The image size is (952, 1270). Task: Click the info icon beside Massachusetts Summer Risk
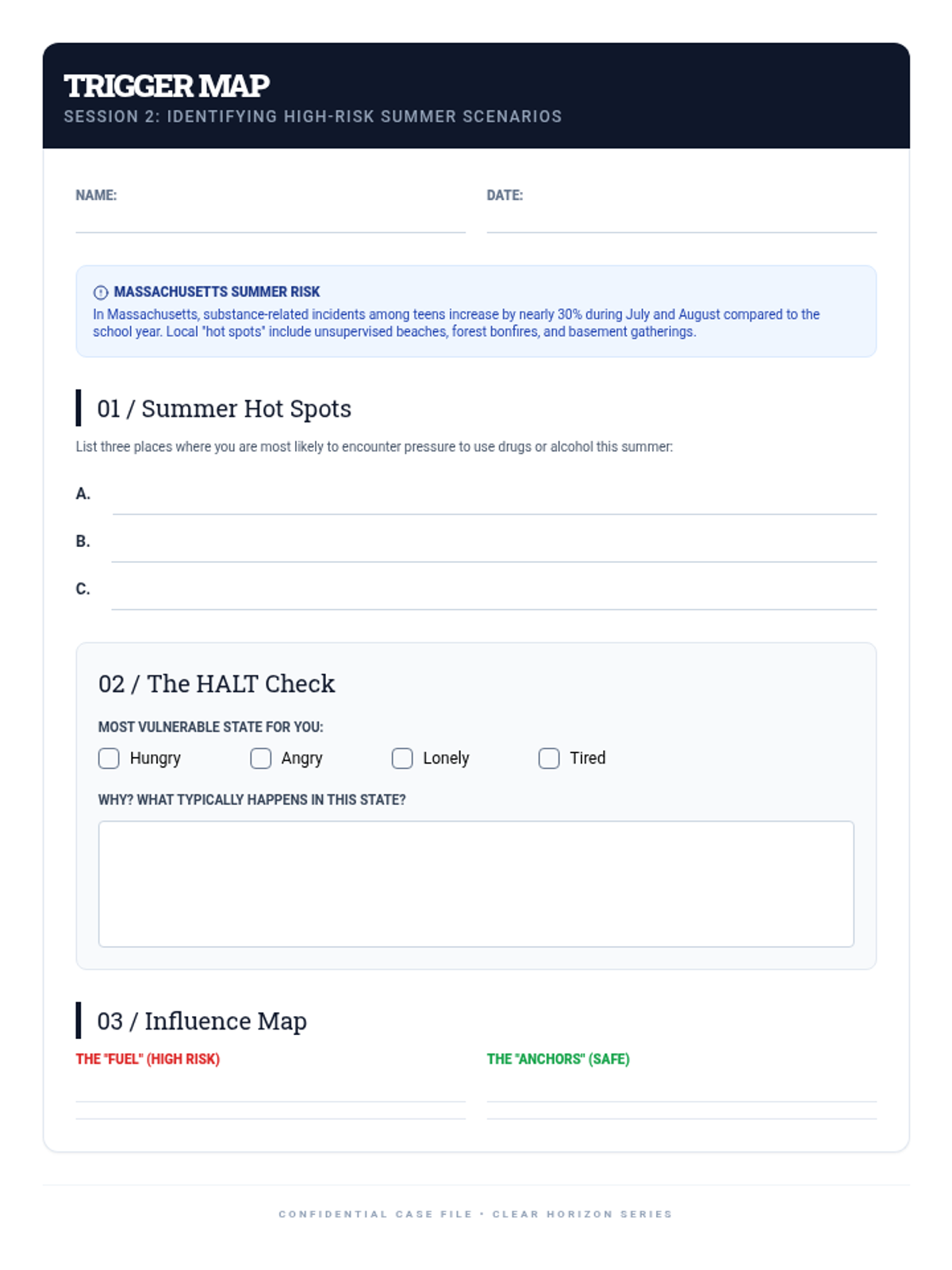pyautogui.click(x=100, y=292)
